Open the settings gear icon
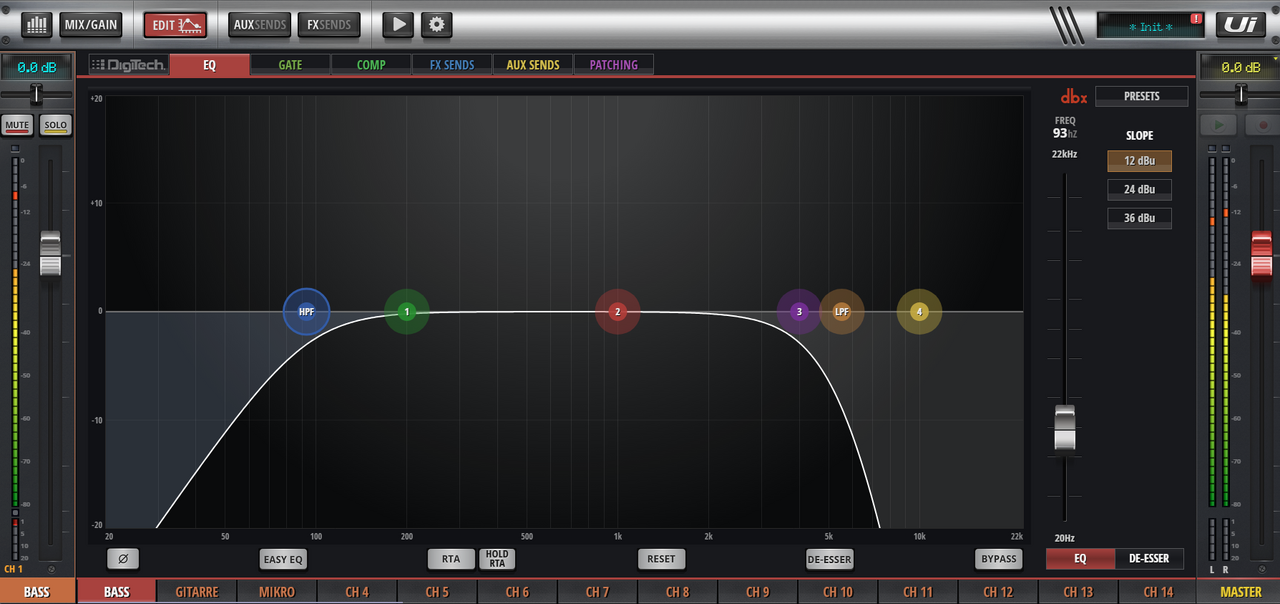Viewport: 1280px width, 604px height. point(436,24)
